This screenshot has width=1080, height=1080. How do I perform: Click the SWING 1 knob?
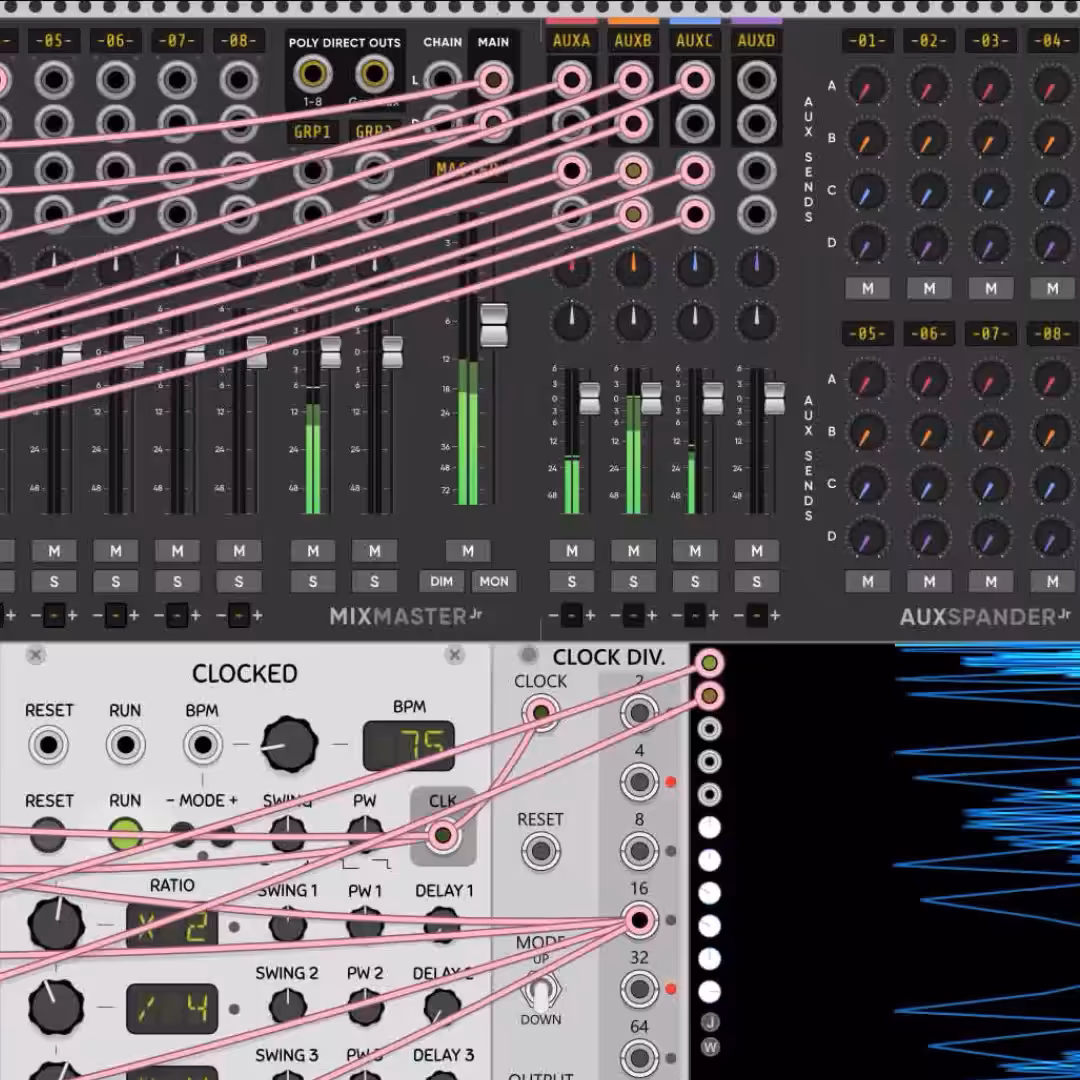coord(288,924)
